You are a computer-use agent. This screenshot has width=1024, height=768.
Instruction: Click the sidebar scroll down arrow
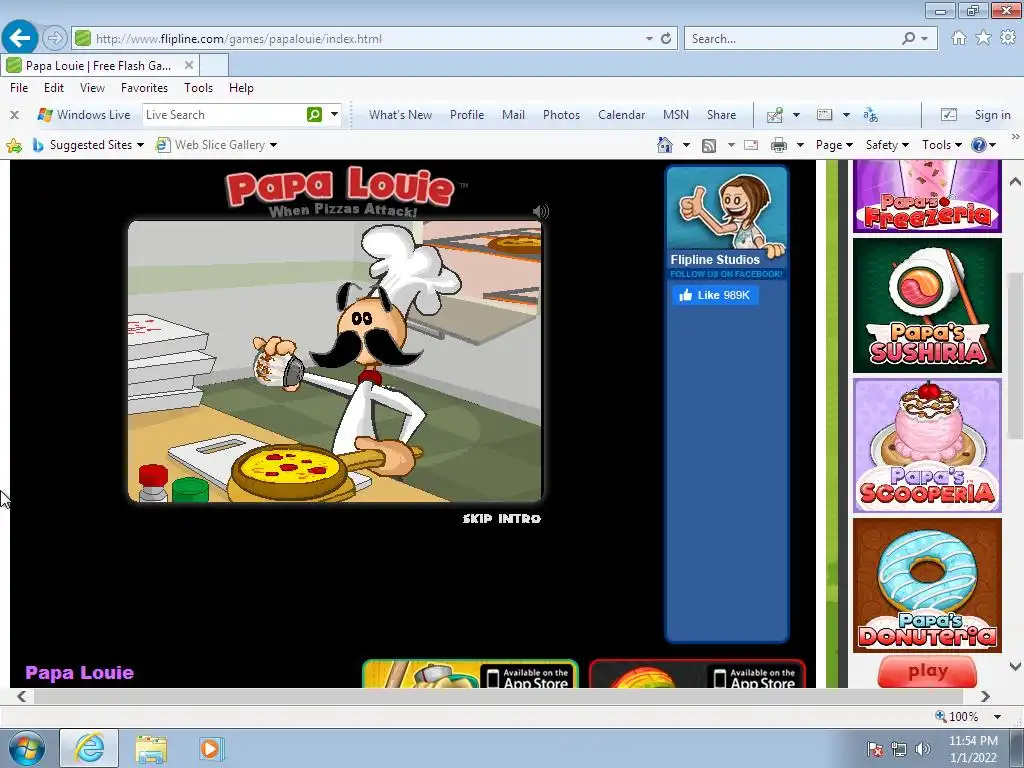point(1015,666)
